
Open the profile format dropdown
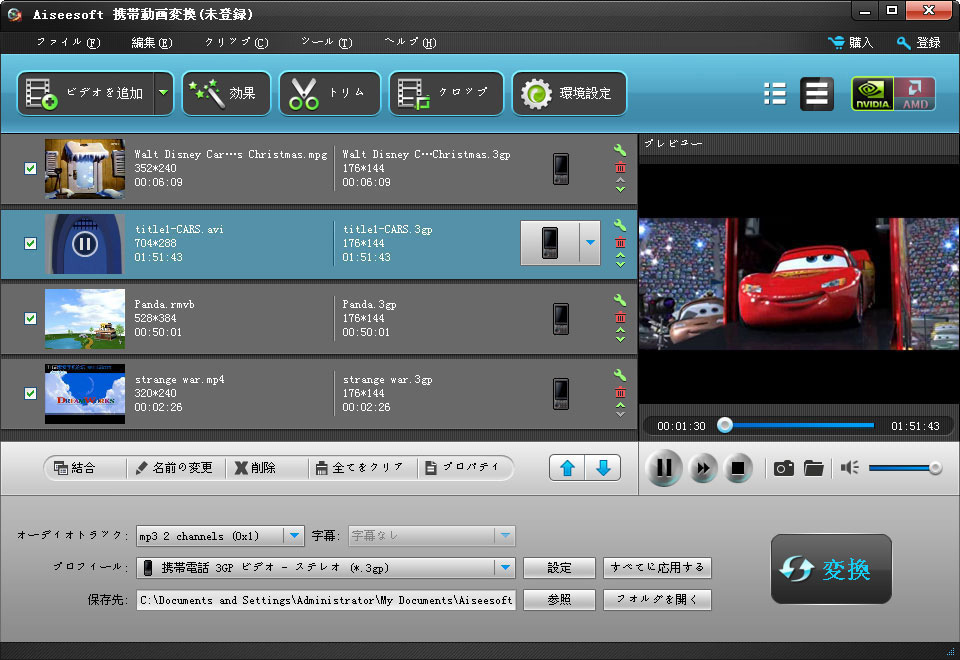tap(505, 568)
